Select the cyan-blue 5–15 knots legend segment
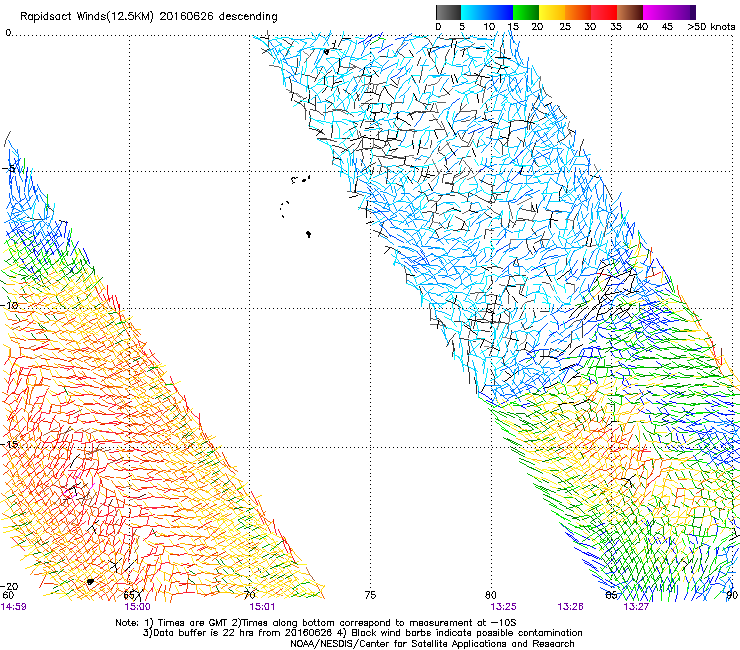This screenshot has width=740, height=650. coord(487,12)
